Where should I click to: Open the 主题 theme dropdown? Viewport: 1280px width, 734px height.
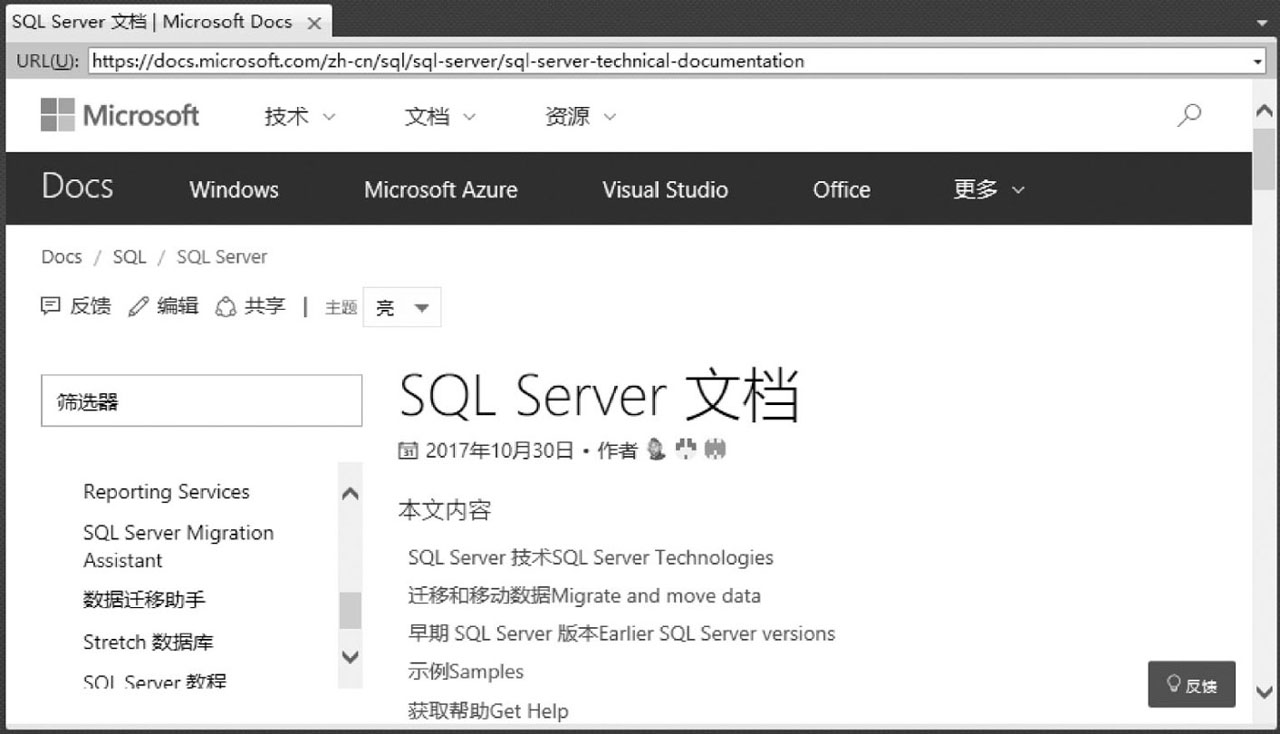click(x=402, y=308)
